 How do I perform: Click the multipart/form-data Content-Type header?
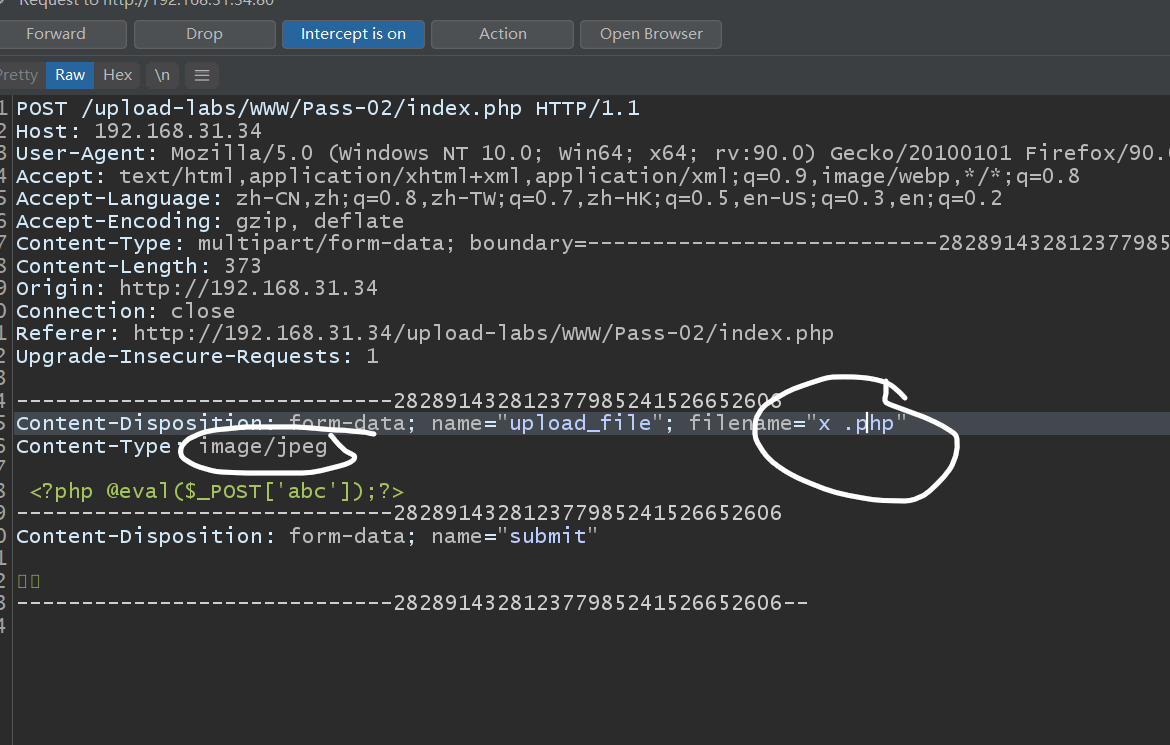(x=592, y=243)
